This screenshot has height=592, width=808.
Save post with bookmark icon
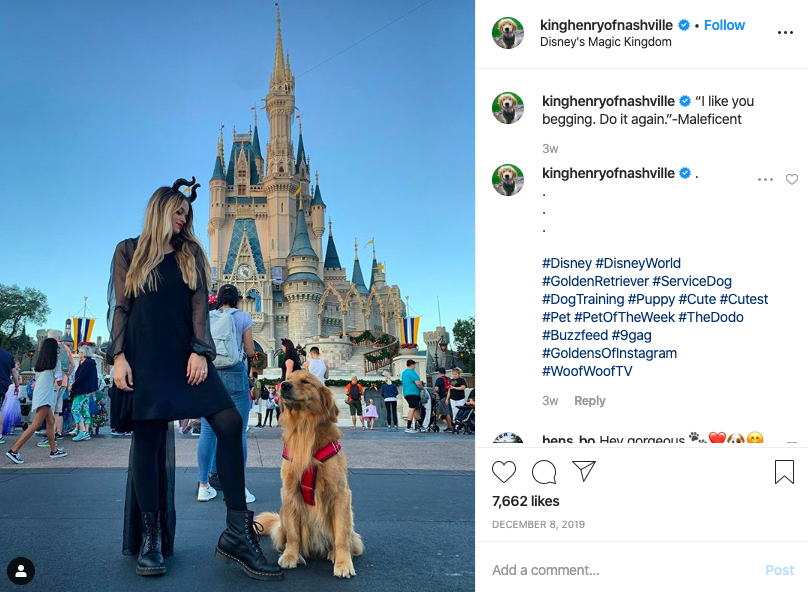784,471
